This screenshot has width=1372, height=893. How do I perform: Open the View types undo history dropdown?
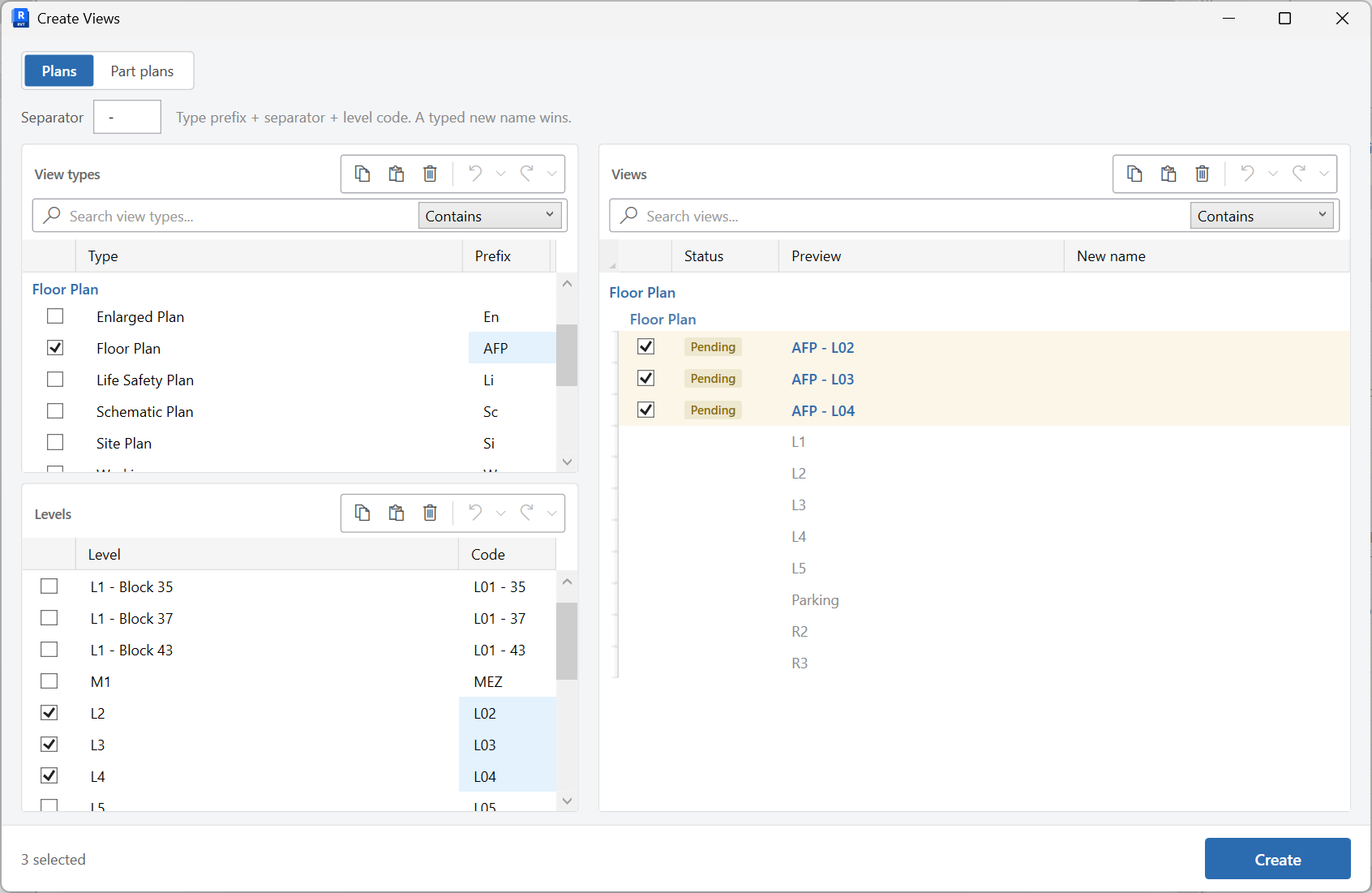click(x=501, y=174)
